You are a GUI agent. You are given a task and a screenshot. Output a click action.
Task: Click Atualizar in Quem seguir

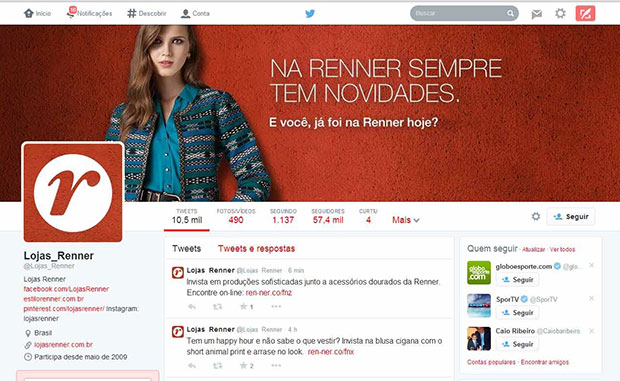(x=533, y=249)
